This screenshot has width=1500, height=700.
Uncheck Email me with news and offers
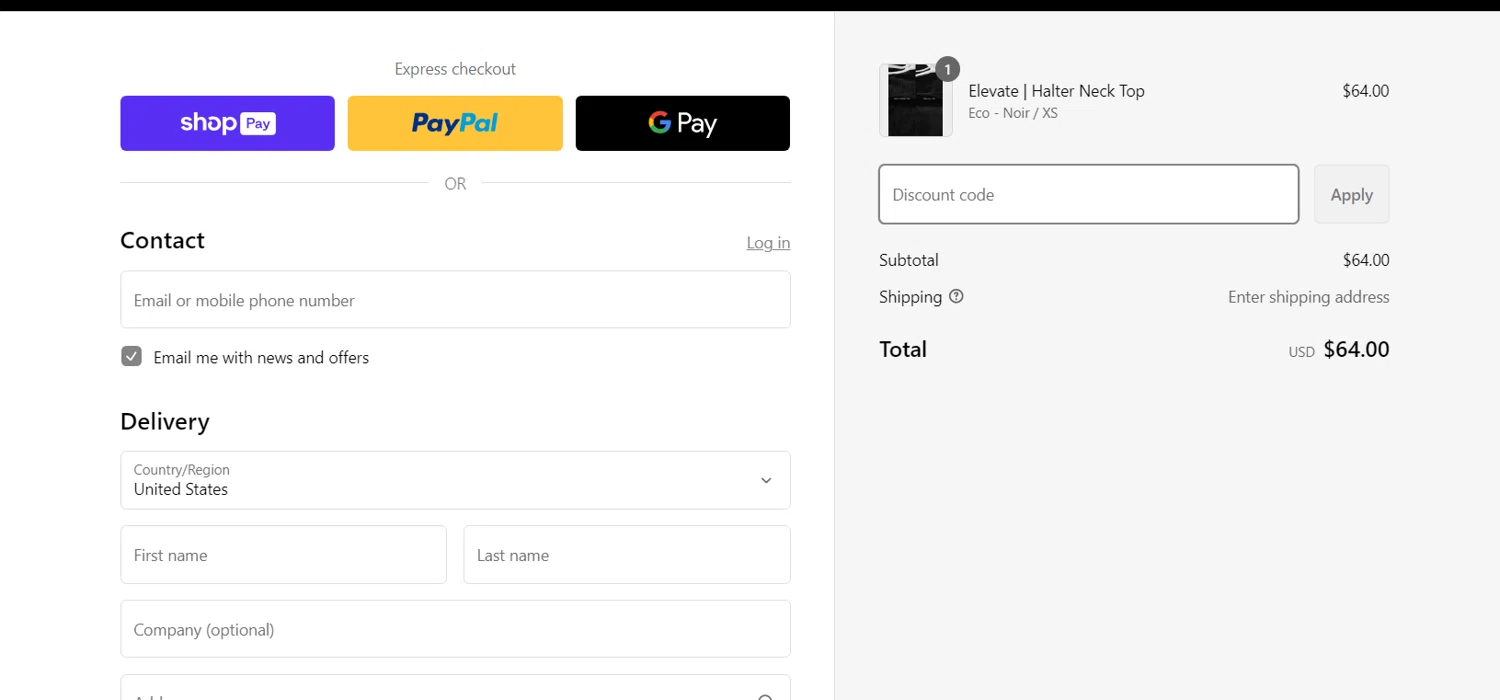coord(131,357)
